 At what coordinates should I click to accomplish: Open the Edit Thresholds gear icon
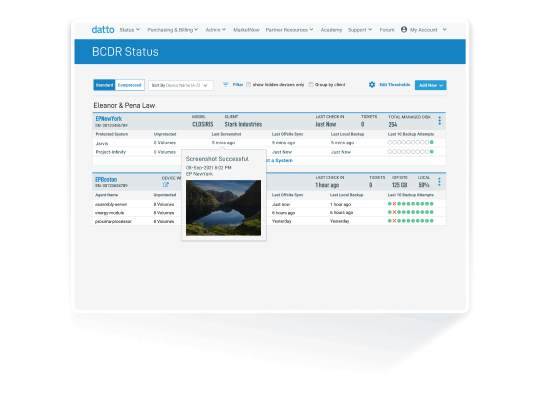[x=372, y=85]
